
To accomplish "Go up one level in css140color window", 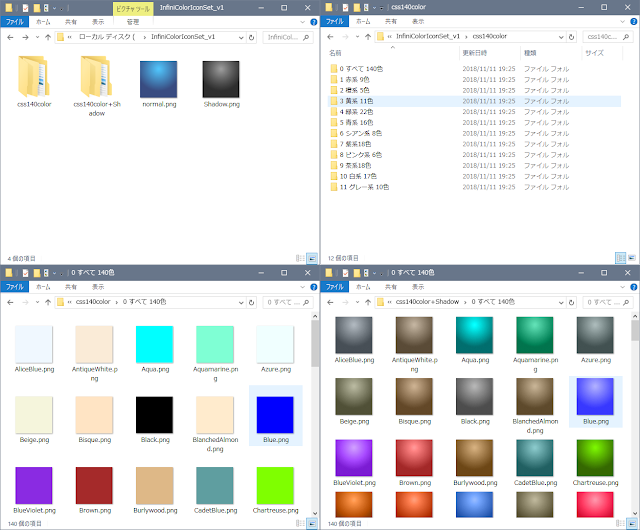I will tap(368, 37).
